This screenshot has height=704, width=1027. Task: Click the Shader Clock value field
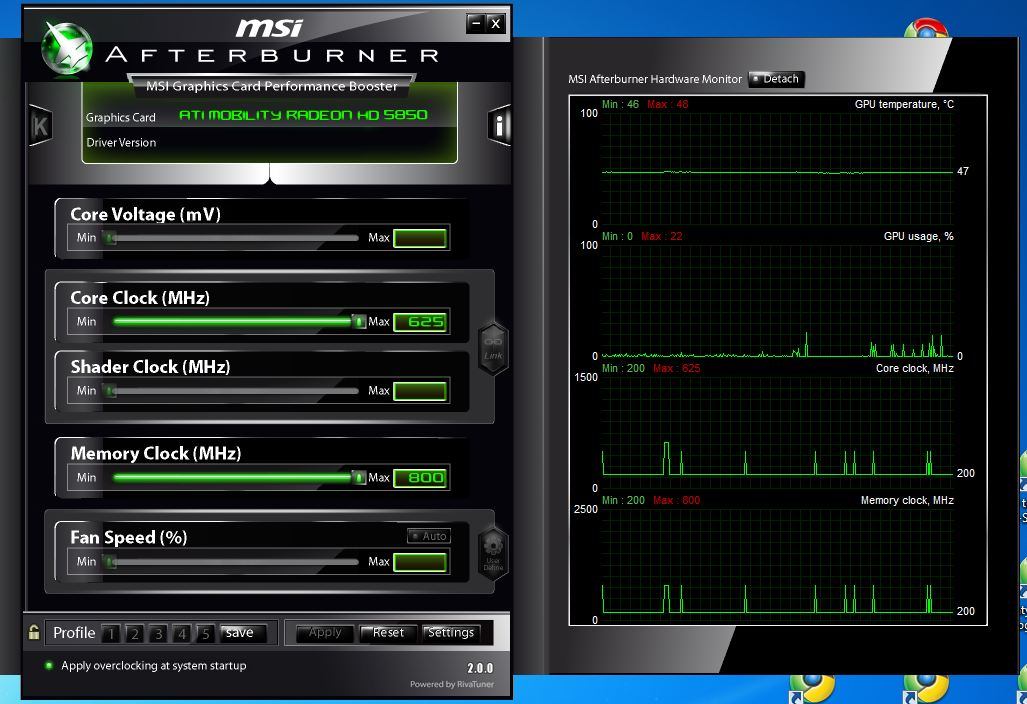(420, 391)
